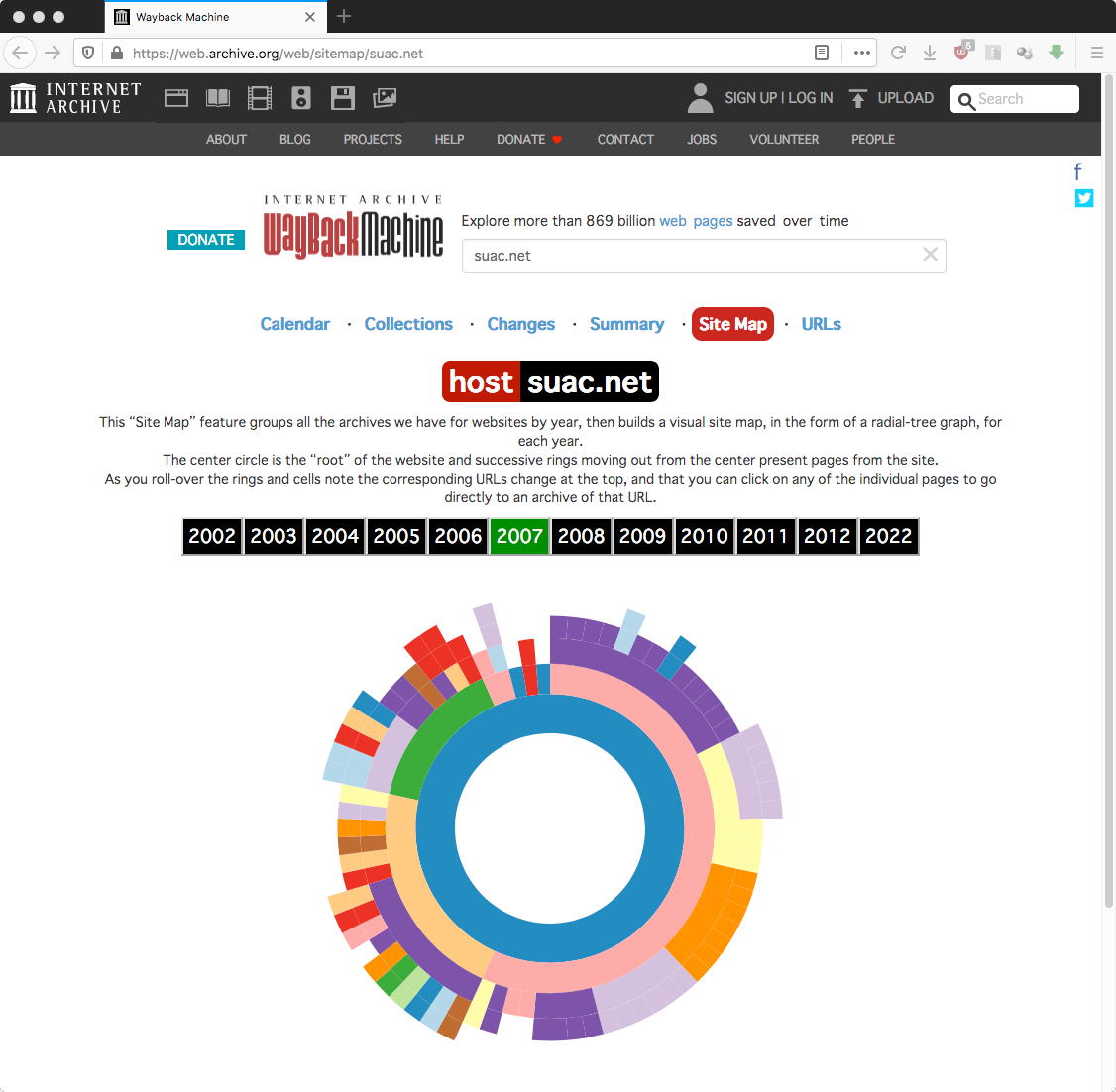This screenshot has height=1092, width=1116.
Task: Select year 2005
Action: pos(396,536)
